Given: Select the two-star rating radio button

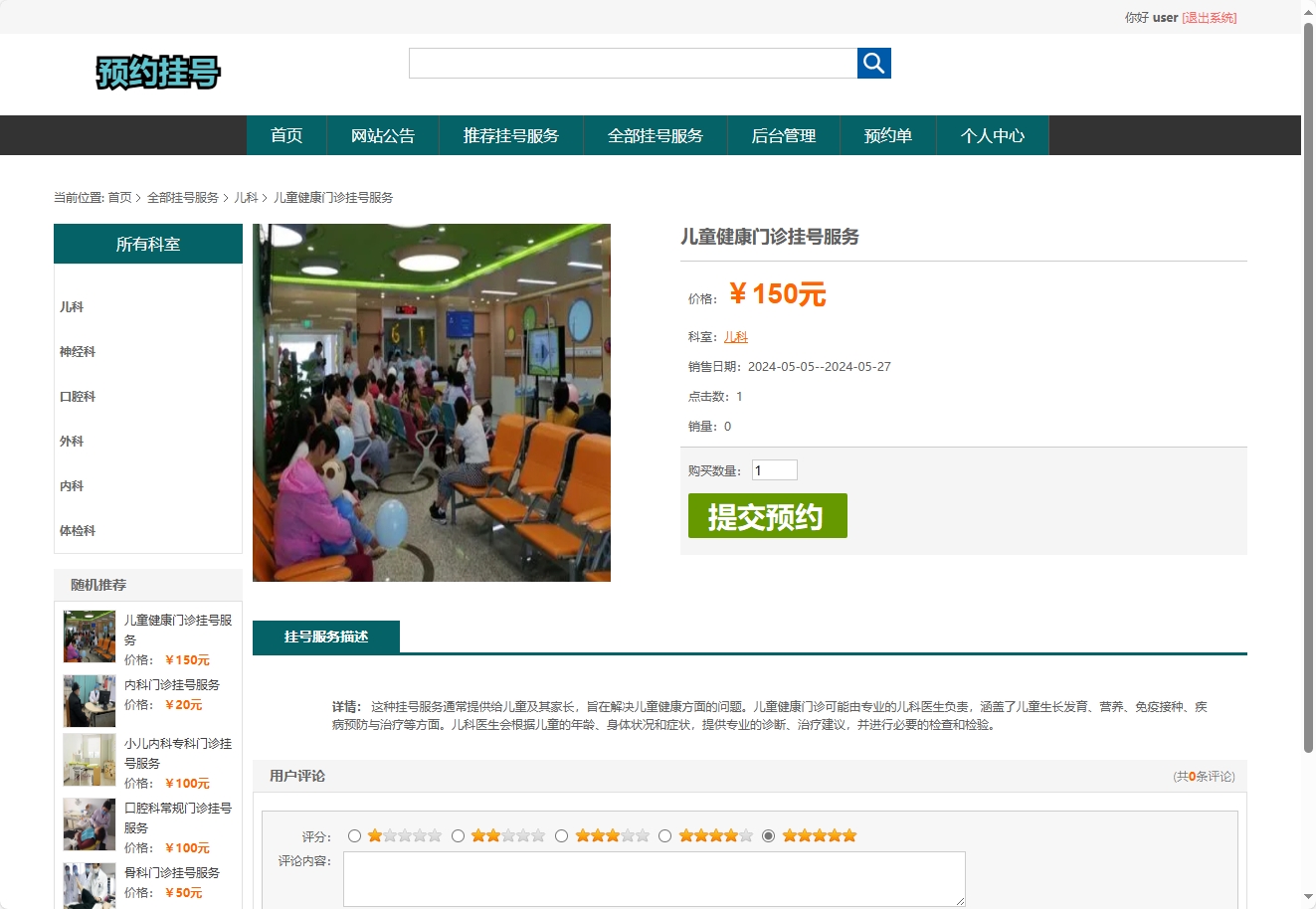Looking at the screenshot, I should click(458, 836).
